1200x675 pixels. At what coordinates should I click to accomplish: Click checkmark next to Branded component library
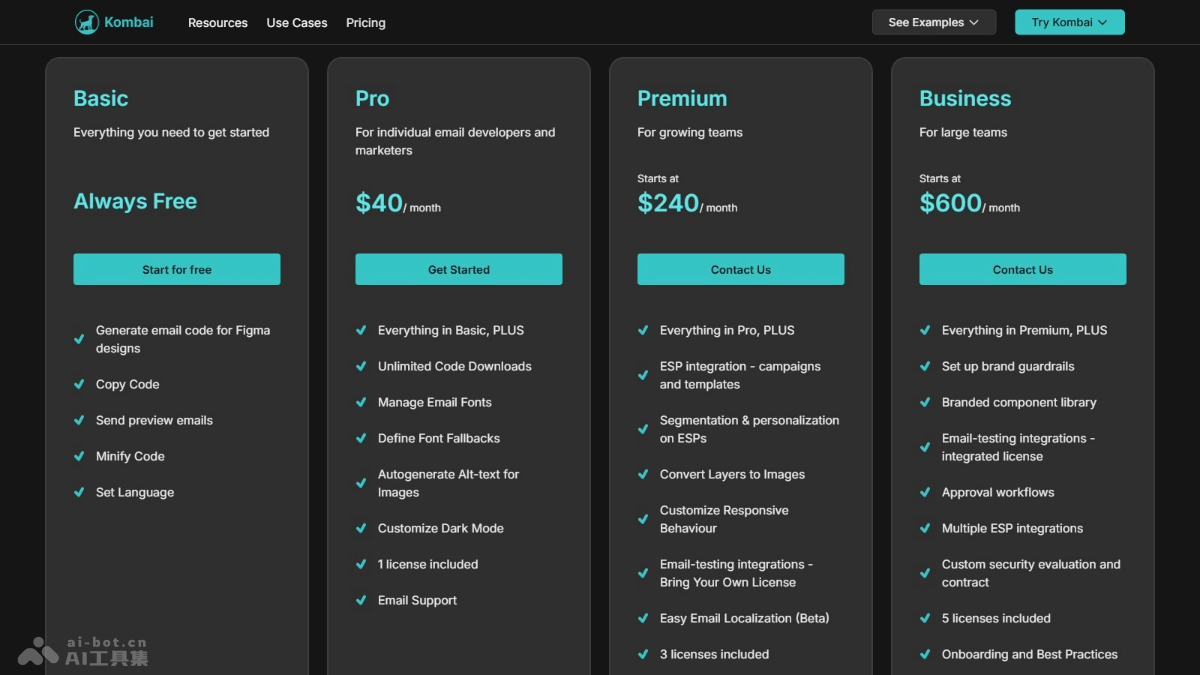click(925, 402)
